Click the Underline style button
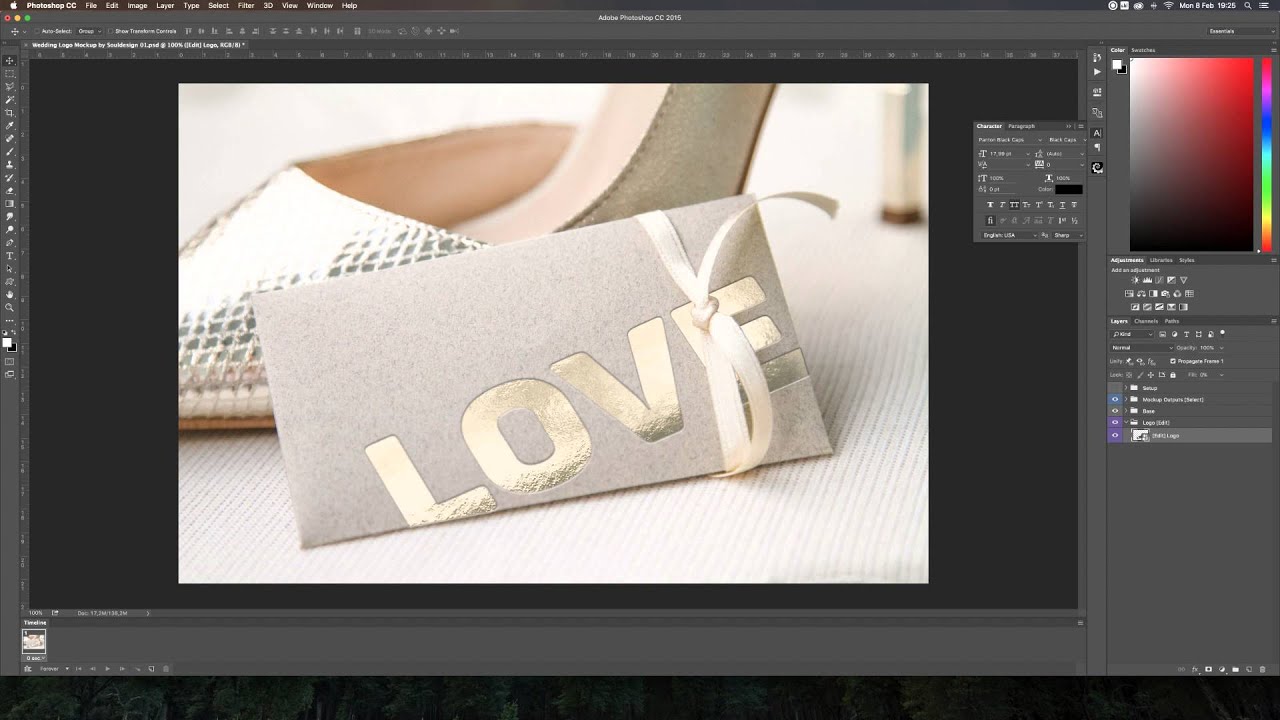Screen dimensions: 1280x720 coord(1063,205)
